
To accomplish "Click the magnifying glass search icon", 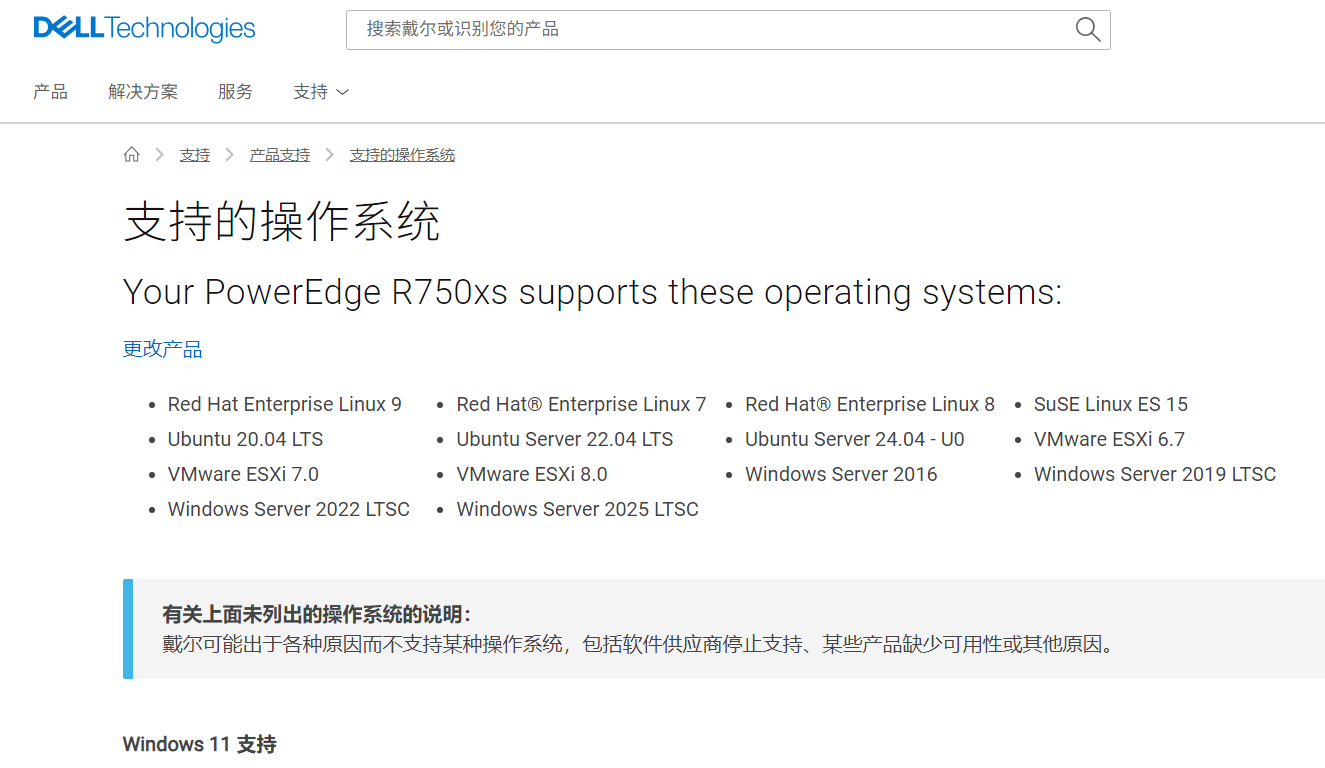I will click(1087, 29).
